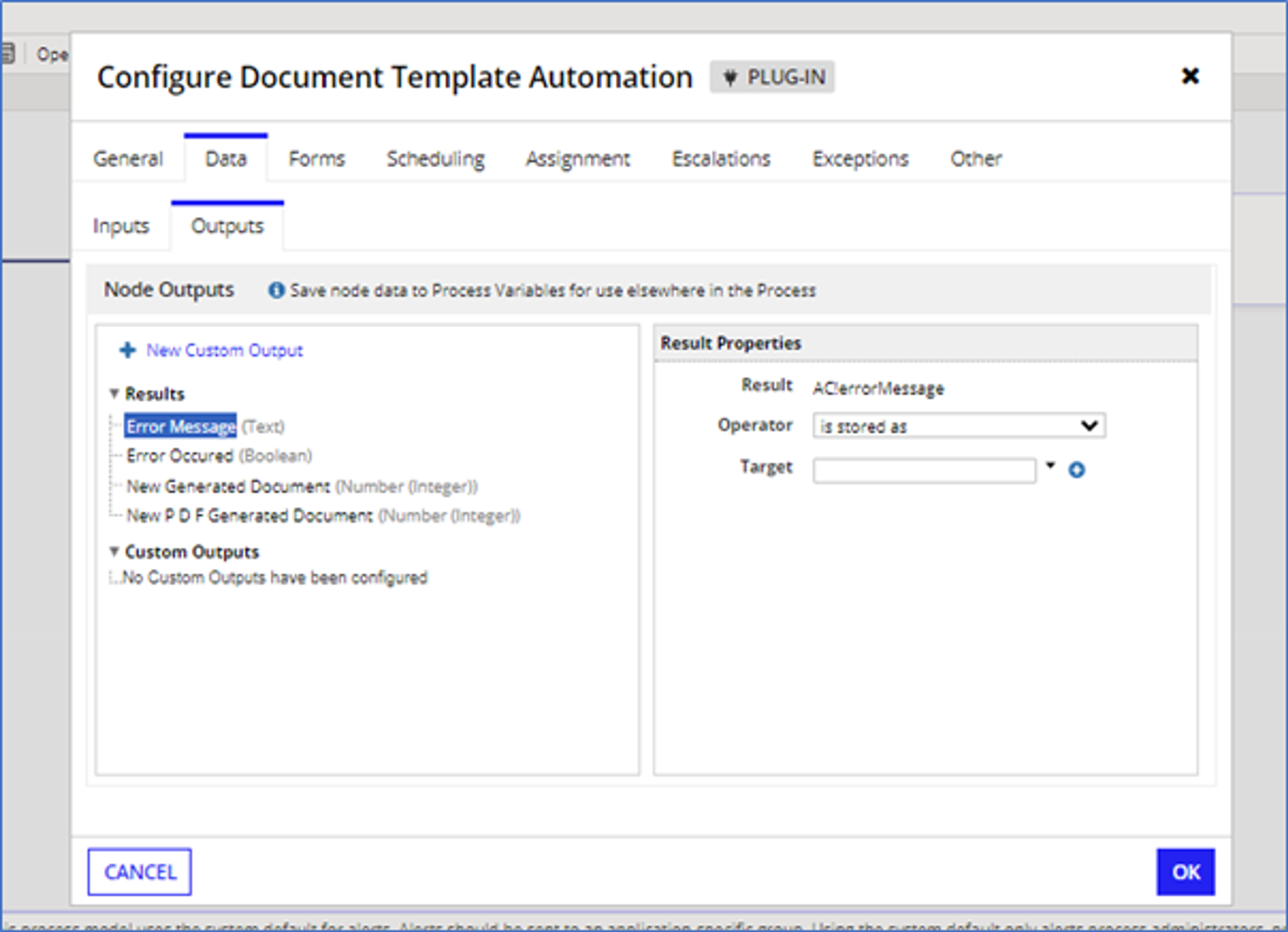Switch to the General tab
Viewport: 1288px width, 932px height.
point(128,158)
